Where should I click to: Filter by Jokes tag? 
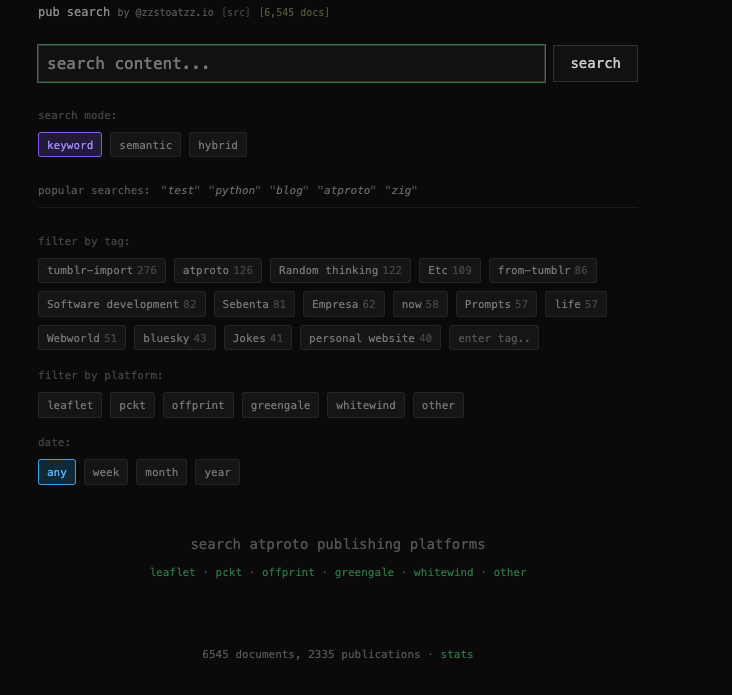[258, 338]
